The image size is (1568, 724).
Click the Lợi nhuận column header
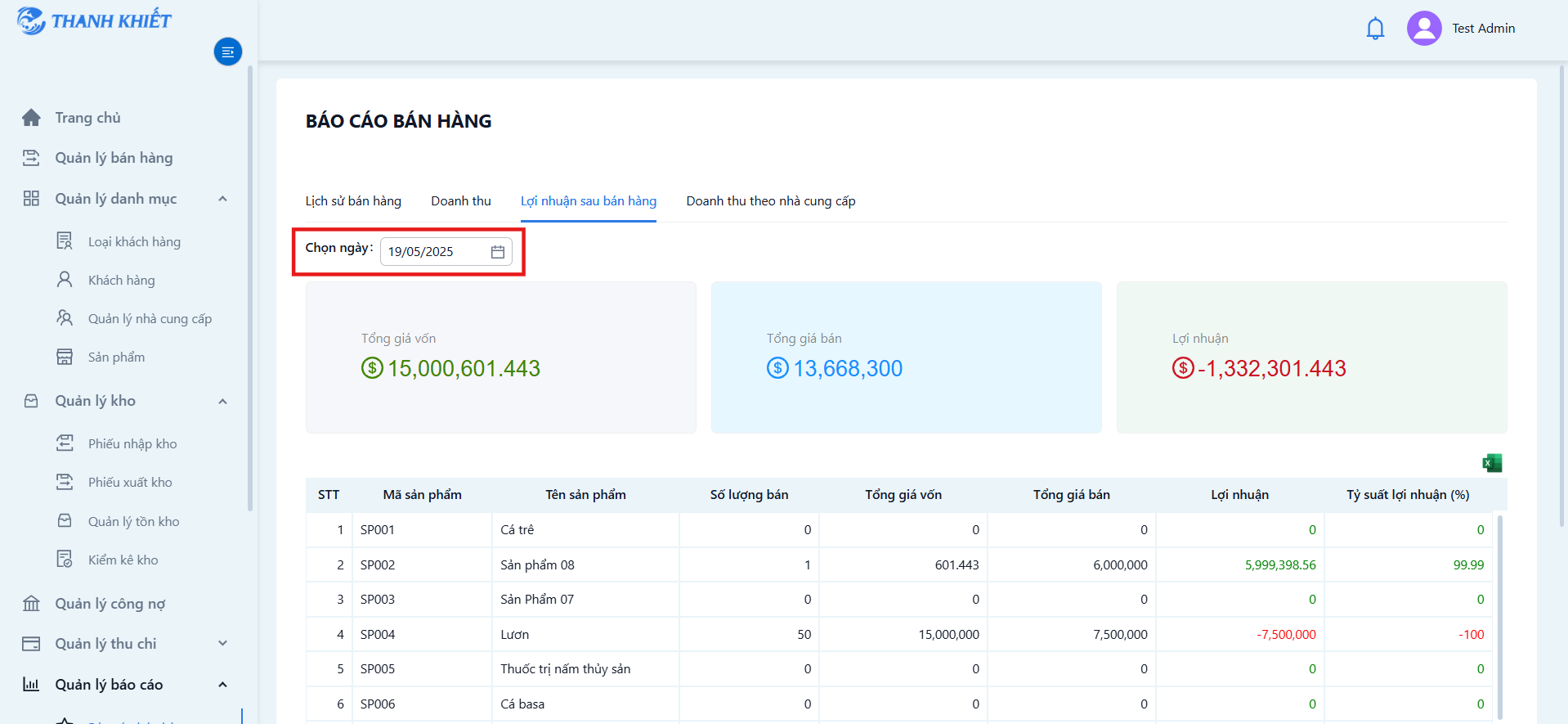(x=1239, y=495)
